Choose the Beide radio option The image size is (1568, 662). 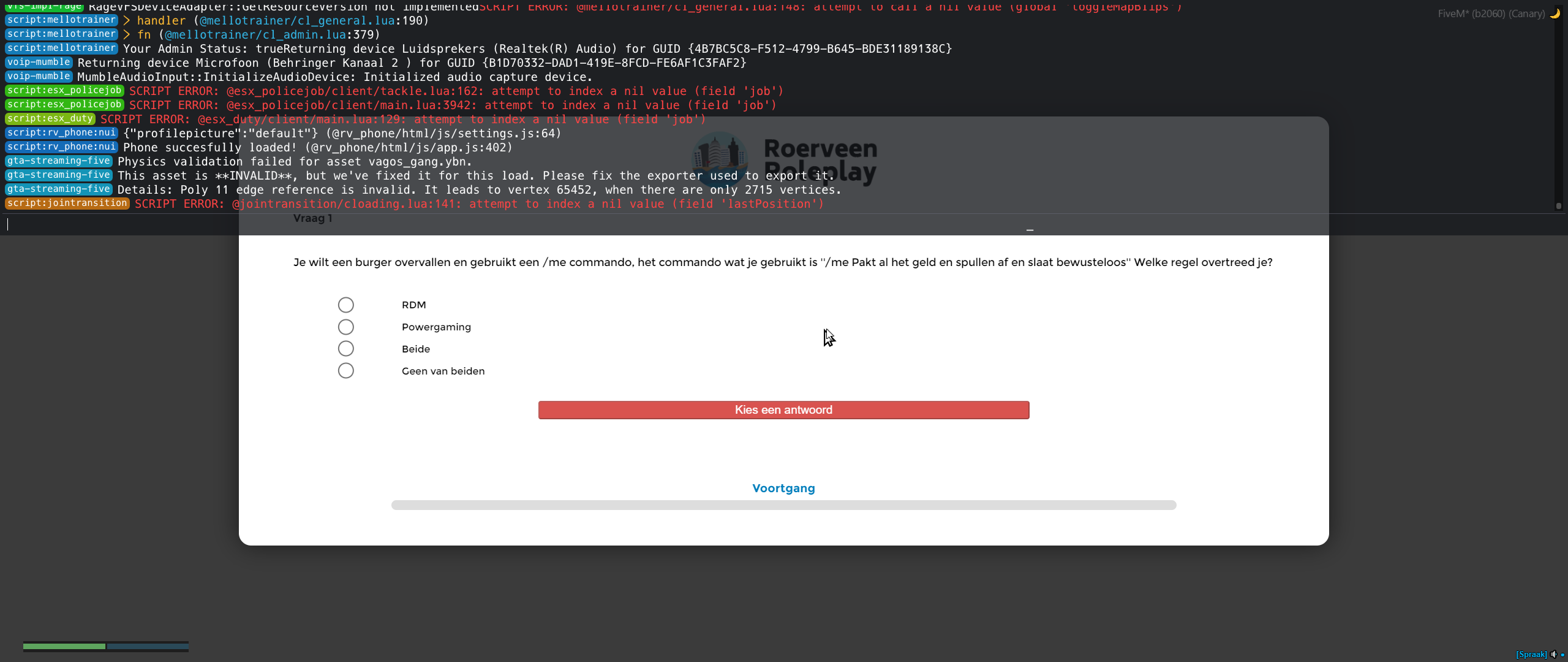[345, 349]
